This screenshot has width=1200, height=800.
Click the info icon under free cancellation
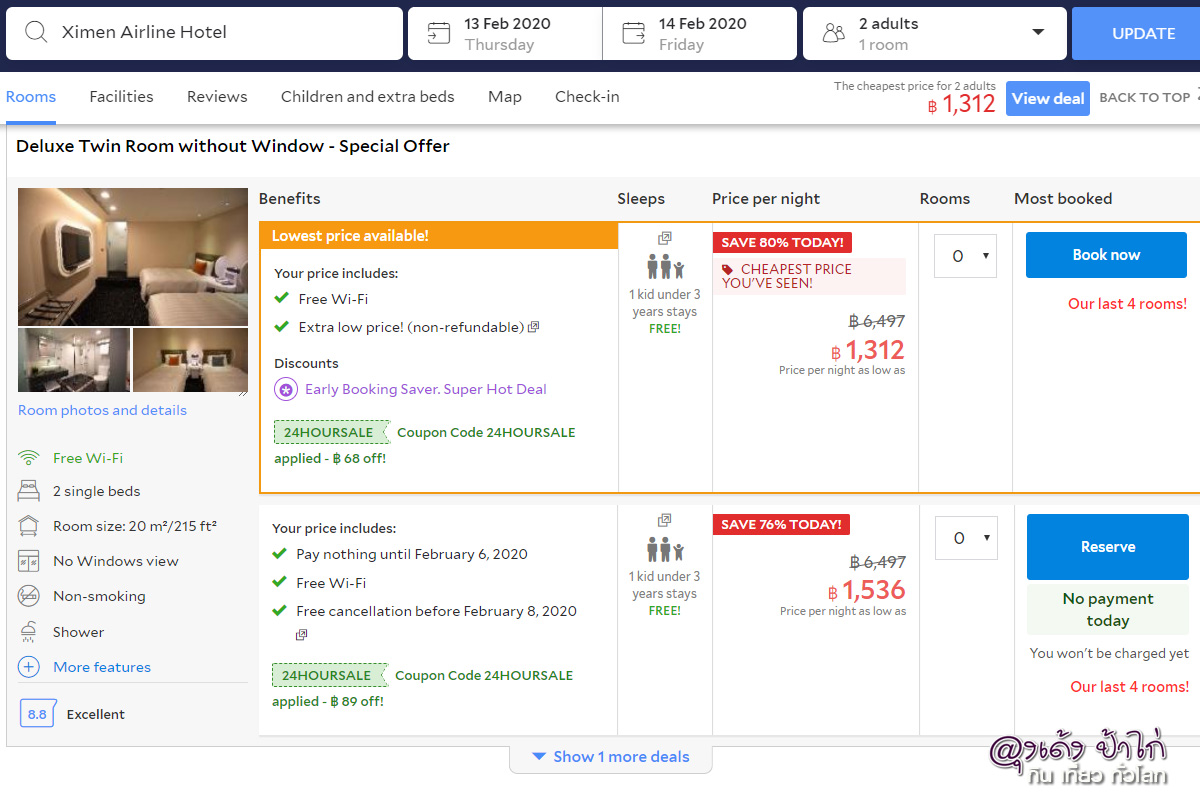coord(302,635)
